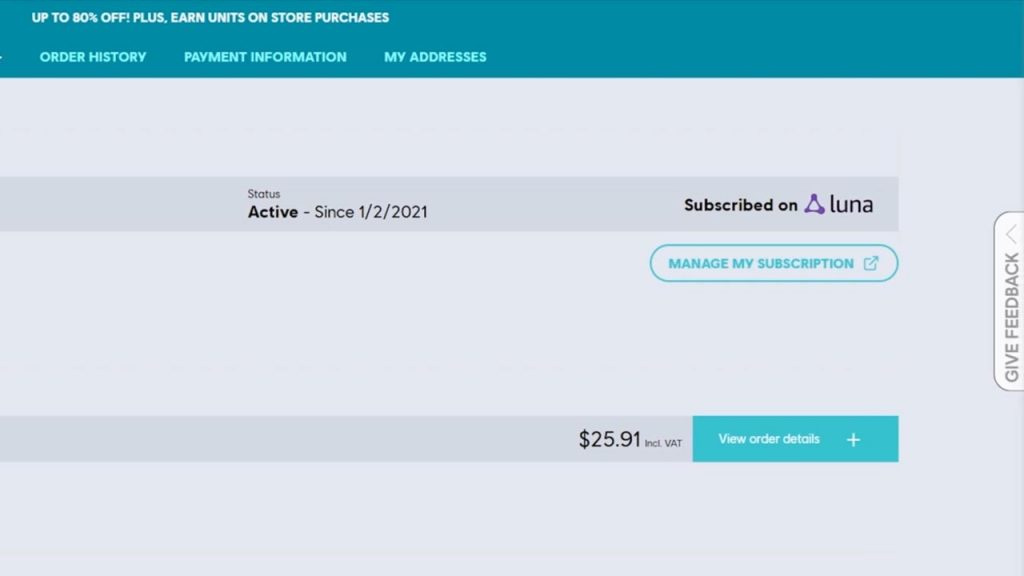This screenshot has height=576, width=1024.
Task: Go to My Addresses tab
Action: [435, 57]
